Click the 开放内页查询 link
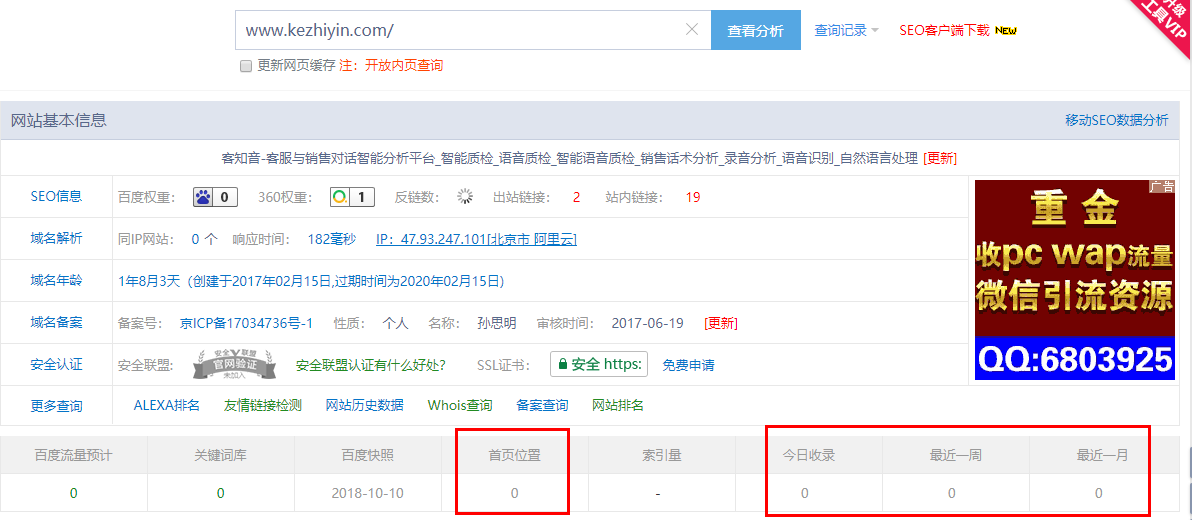Screen dimensions: 1192x520 tap(404, 65)
